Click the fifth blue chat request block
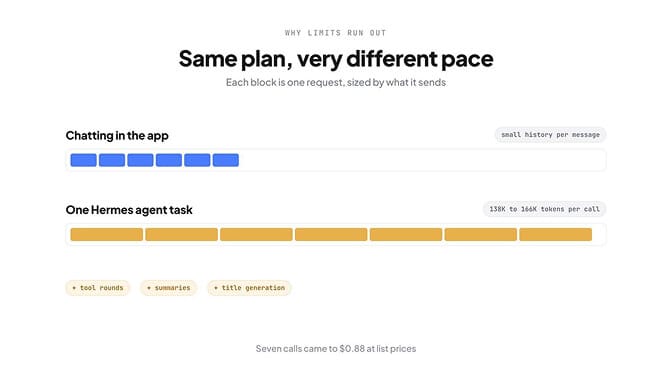Viewport: 672px width, 378px height. click(197, 160)
